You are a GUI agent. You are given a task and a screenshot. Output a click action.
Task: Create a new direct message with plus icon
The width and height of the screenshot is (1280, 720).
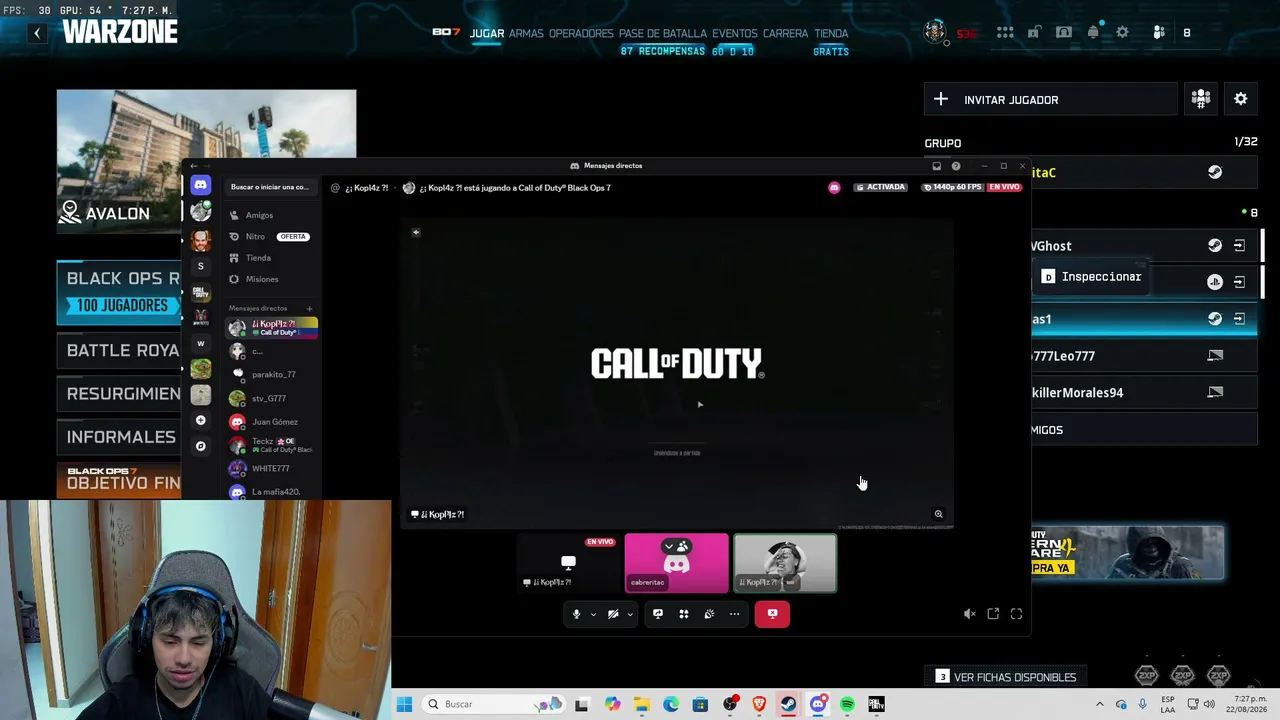click(310, 308)
